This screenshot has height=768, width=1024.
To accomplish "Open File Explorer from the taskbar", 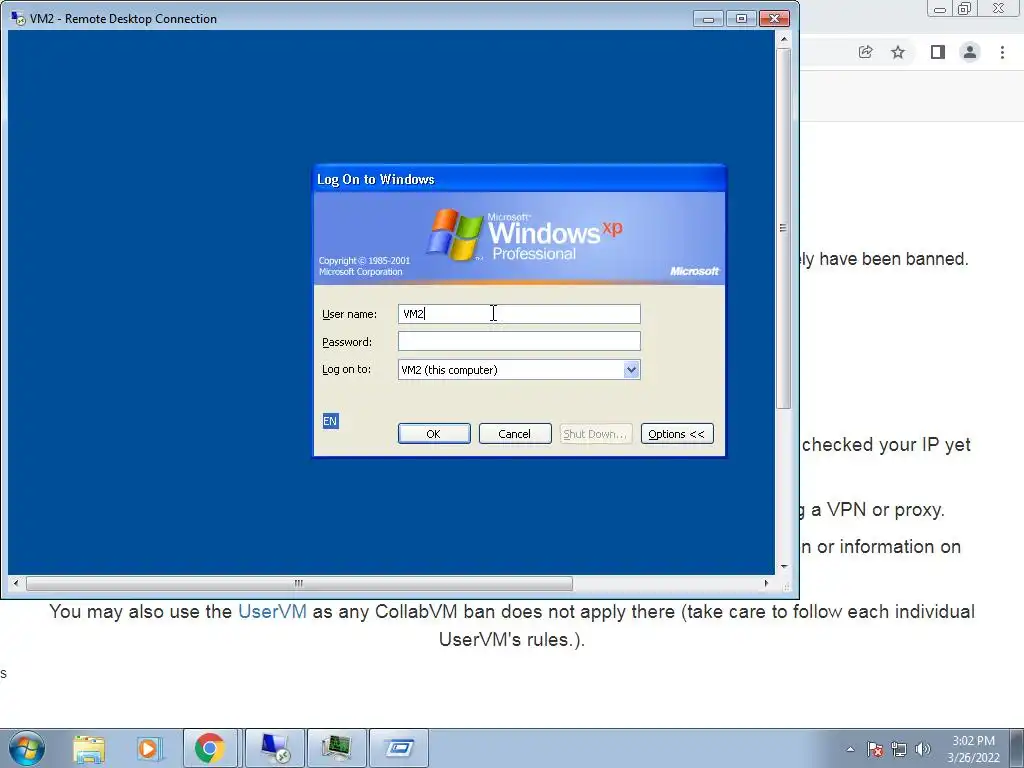I will [x=89, y=748].
